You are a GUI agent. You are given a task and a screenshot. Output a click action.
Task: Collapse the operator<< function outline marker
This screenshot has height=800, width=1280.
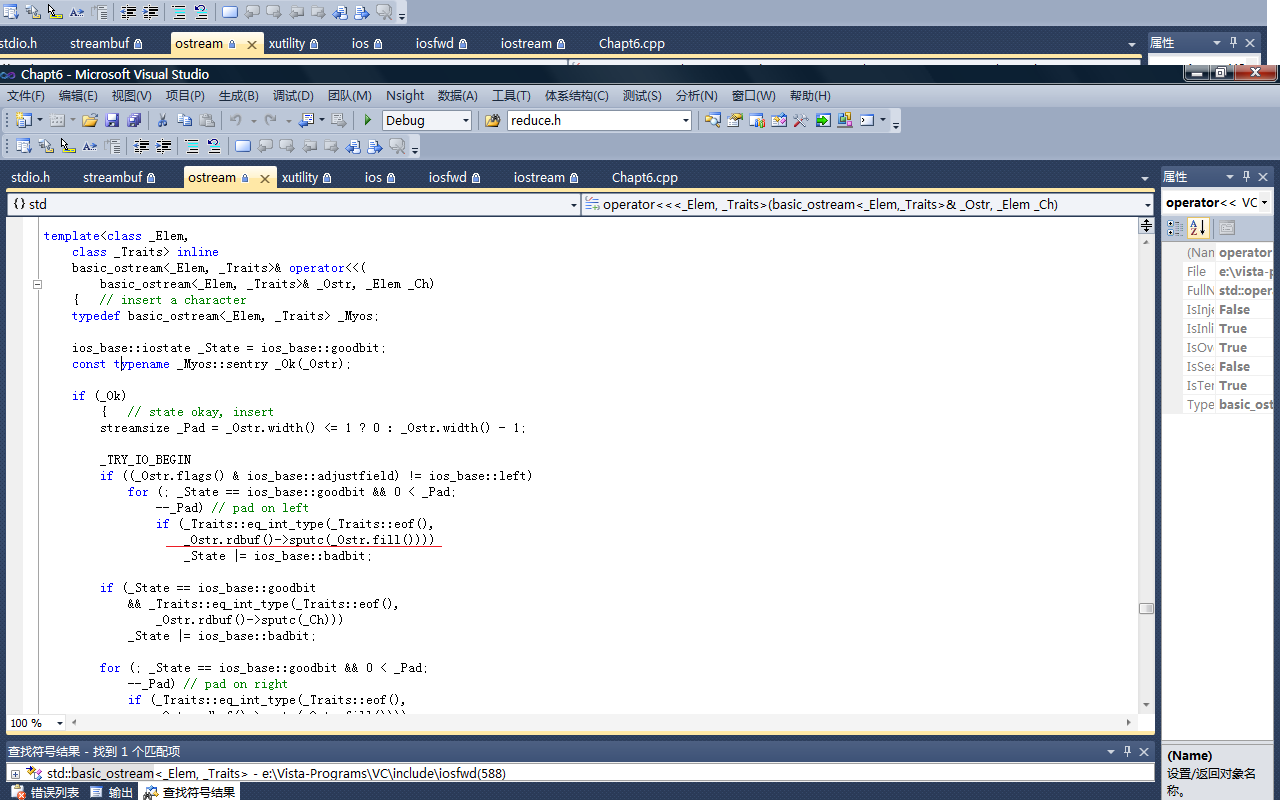37,284
